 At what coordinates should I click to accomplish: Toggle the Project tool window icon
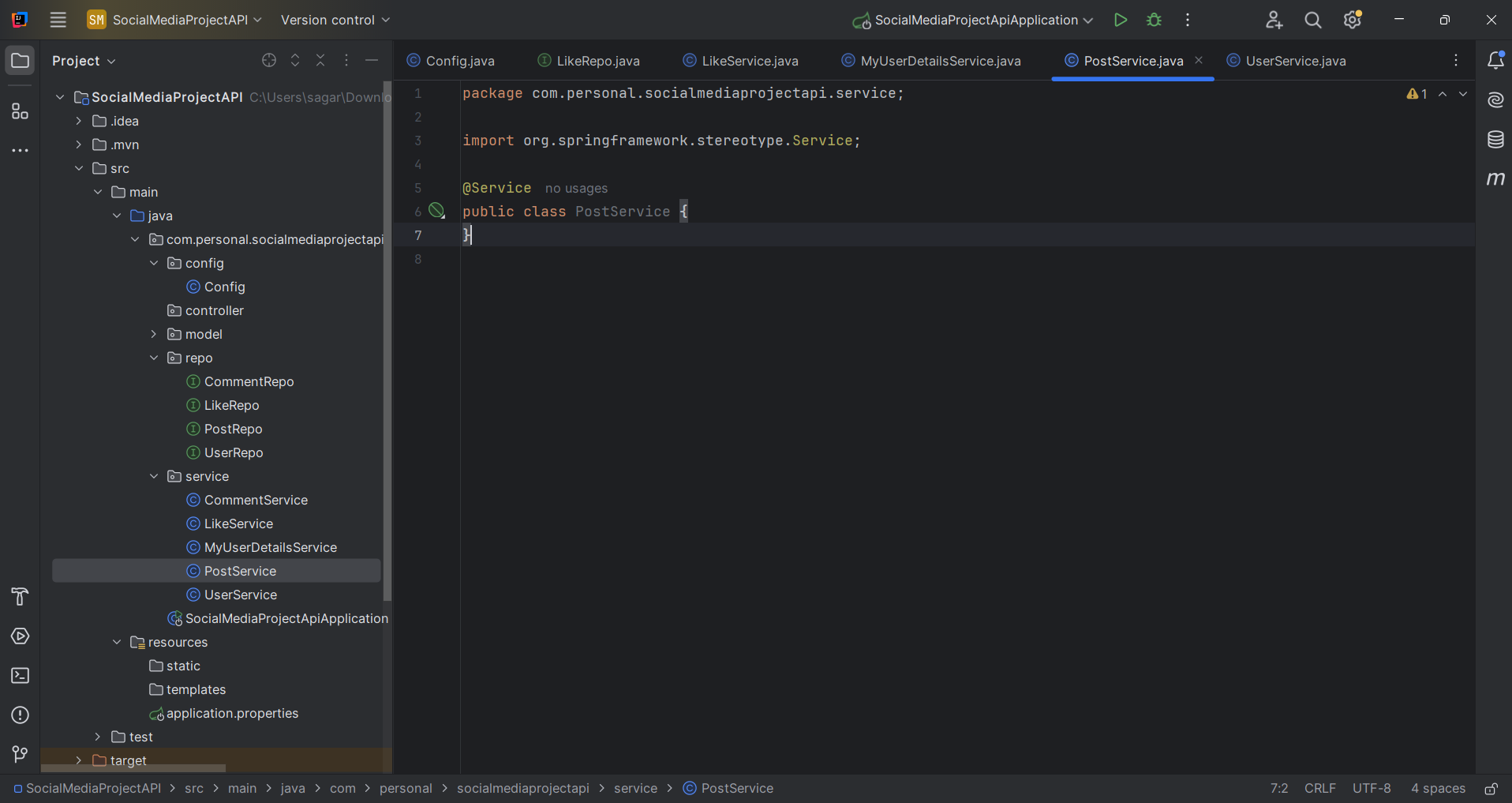(x=20, y=61)
